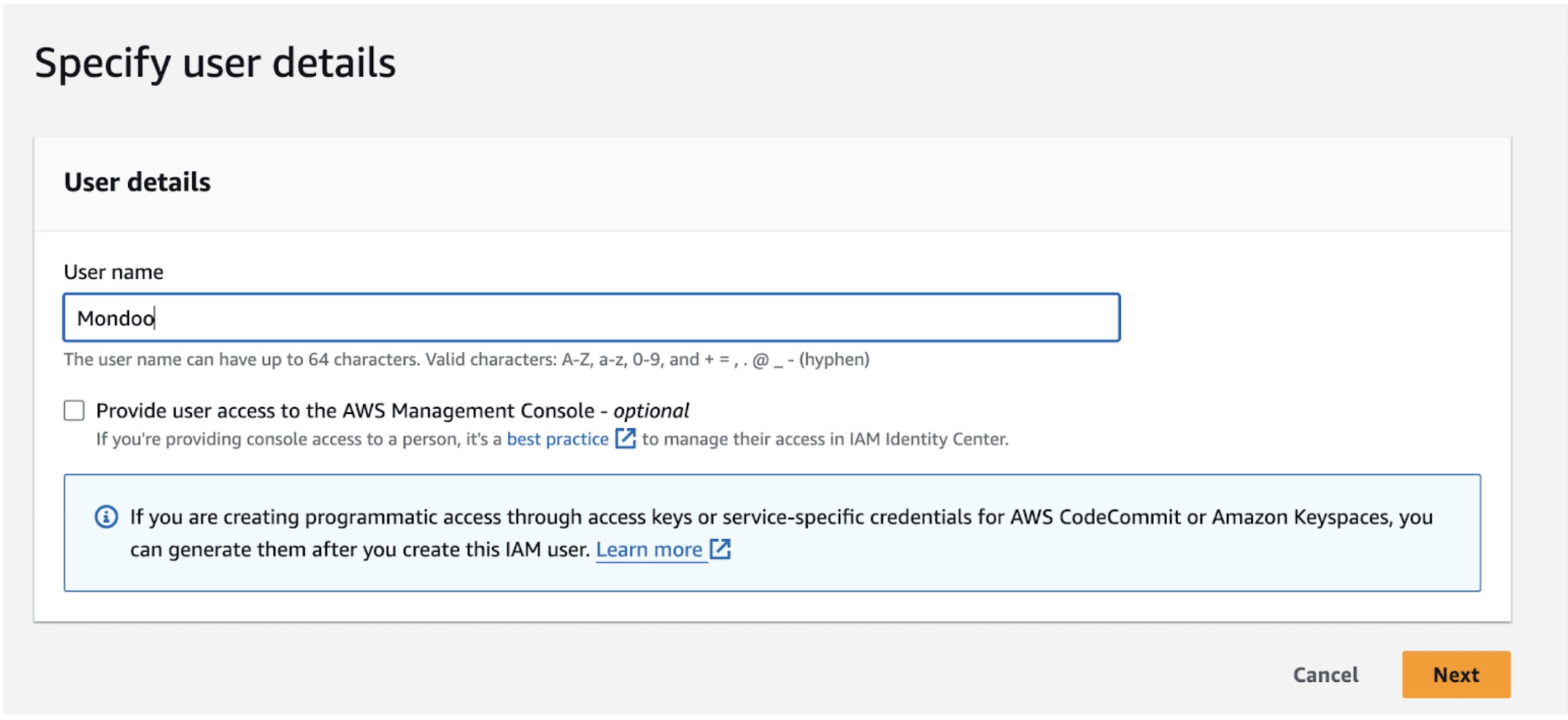Image resolution: width=1568 pixels, height=720 pixels.
Task: Open the "Learn more" link
Action: [648, 550]
